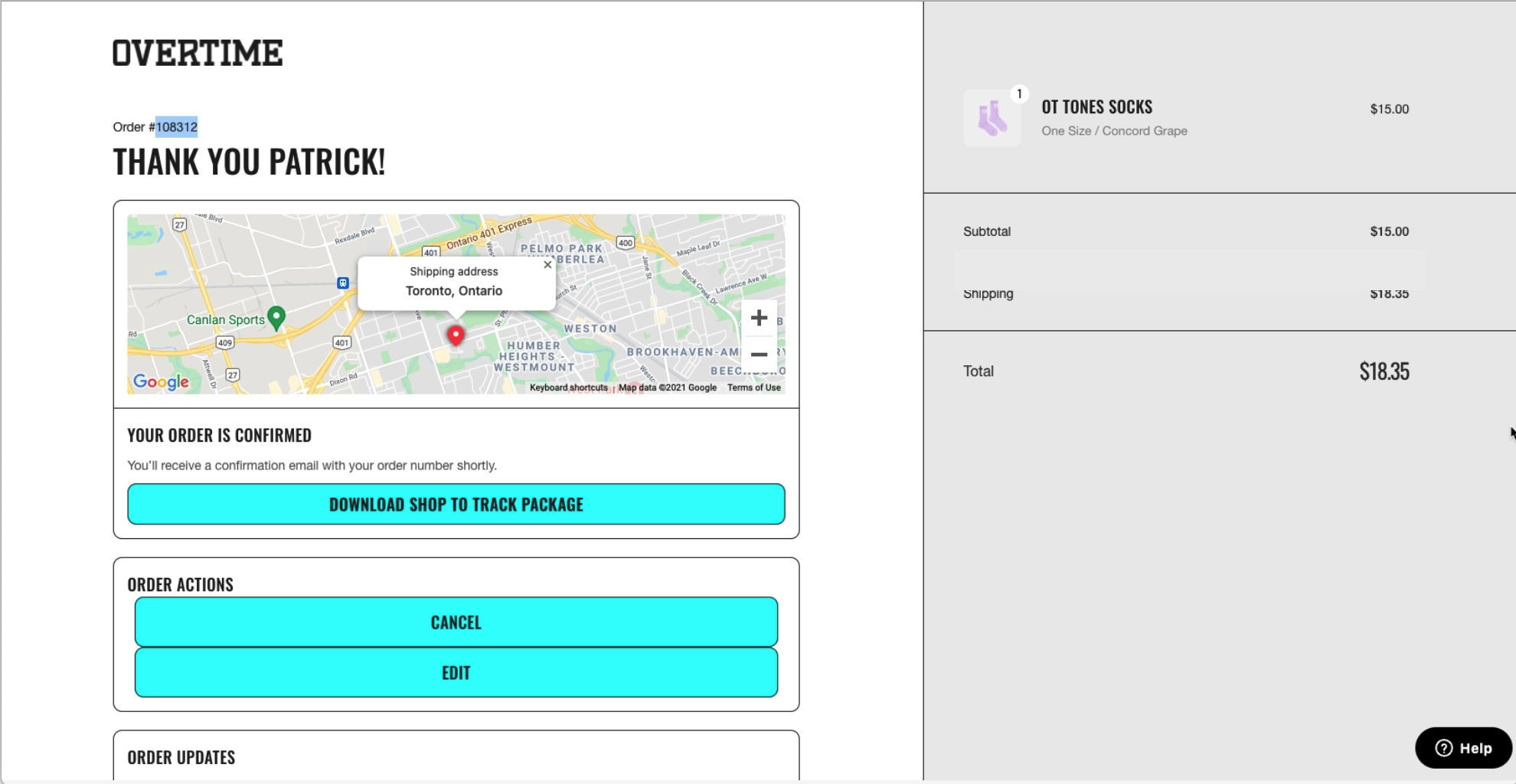
Task: Click Map data ©2021 Google text
Action: pos(668,387)
